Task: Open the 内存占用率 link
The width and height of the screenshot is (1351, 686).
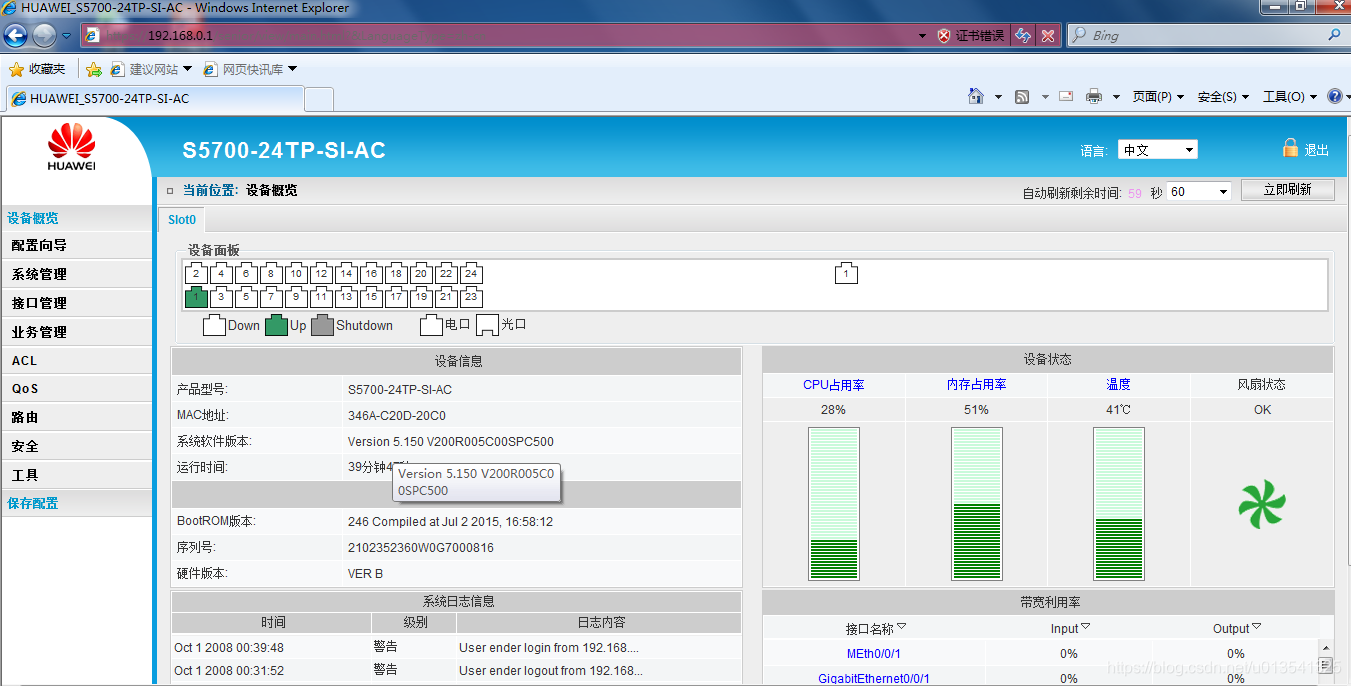Action: (977, 385)
